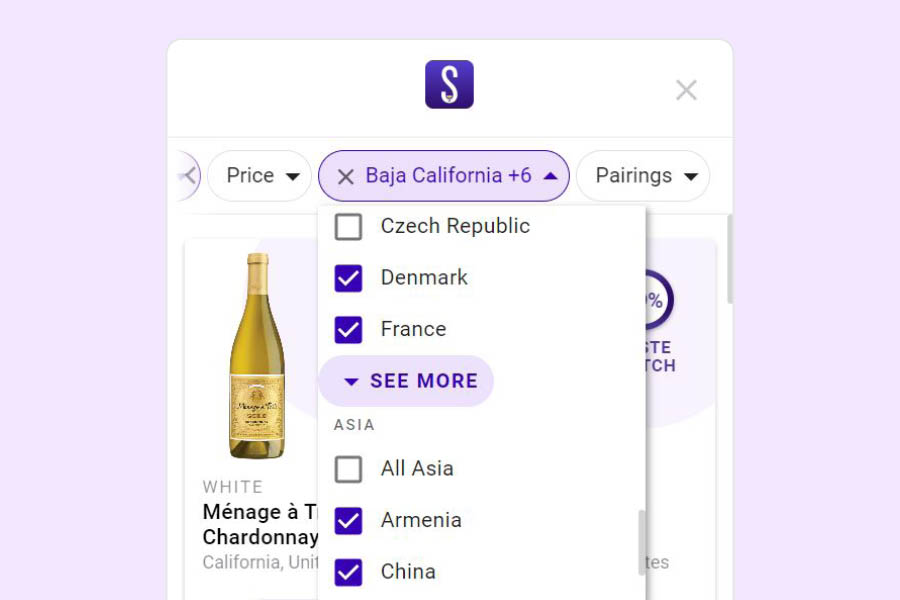900x600 pixels.
Task: Click the Pairings dropdown arrow icon
Action: 691,176
